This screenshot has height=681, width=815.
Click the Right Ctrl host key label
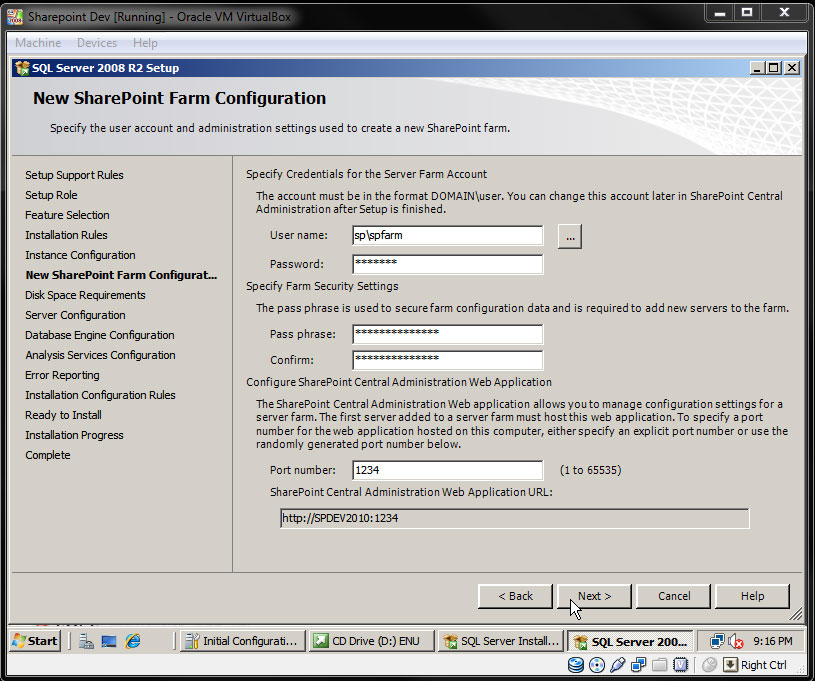(x=764, y=665)
